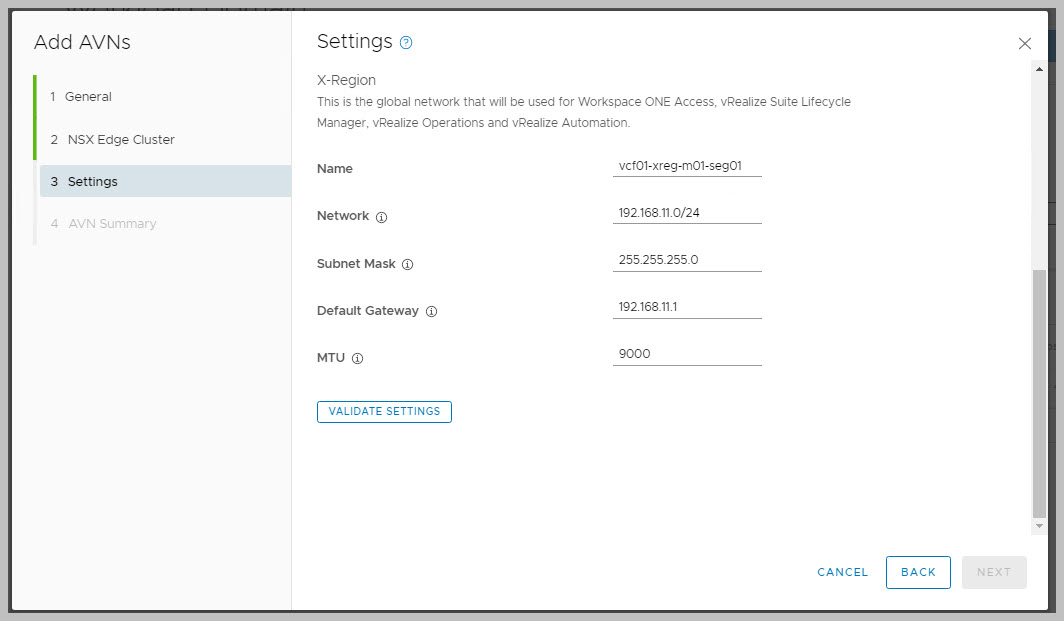This screenshot has height=621, width=1064.
Task: Focus the Network address field
Action: click(x=687, y=212)
